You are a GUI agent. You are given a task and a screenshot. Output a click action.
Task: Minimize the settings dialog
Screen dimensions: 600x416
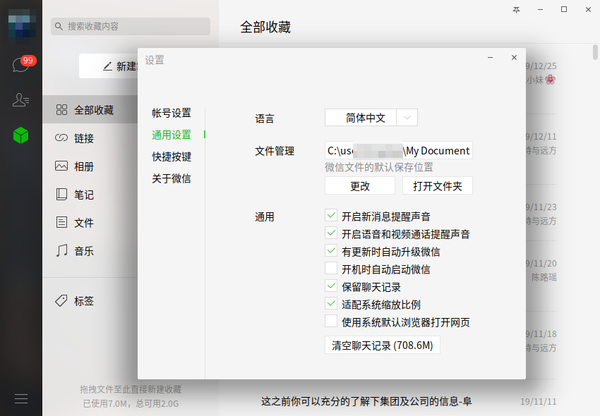(x=490, y=57)
